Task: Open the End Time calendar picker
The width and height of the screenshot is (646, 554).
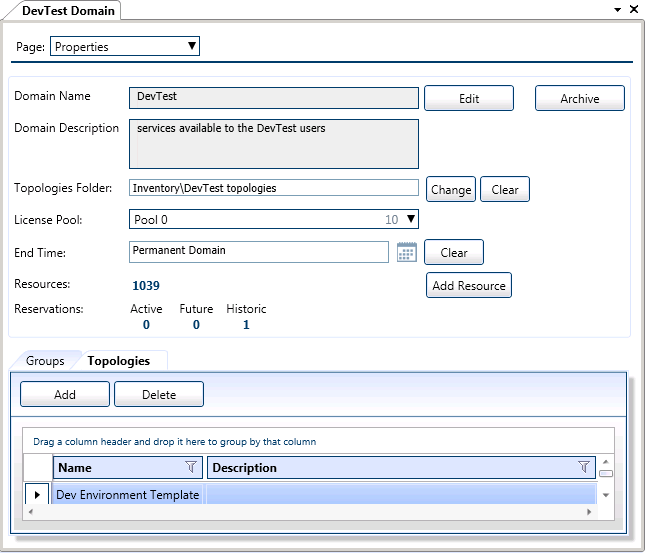Action: [406, 252]
